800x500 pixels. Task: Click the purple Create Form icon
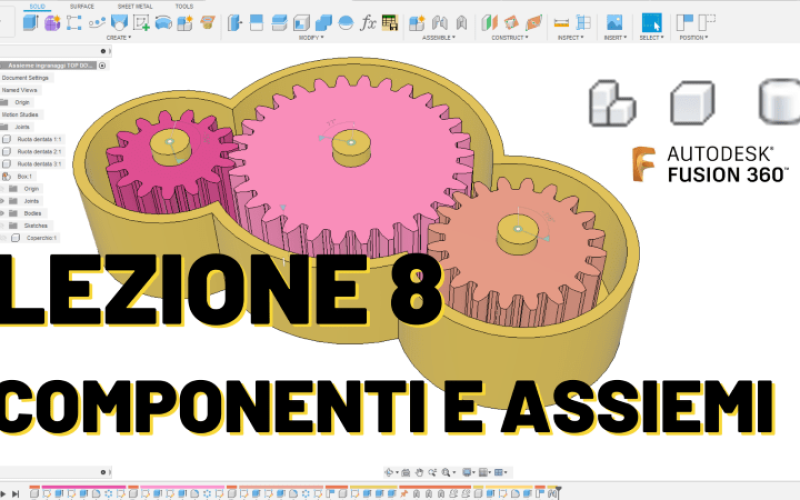coord(52,23)
